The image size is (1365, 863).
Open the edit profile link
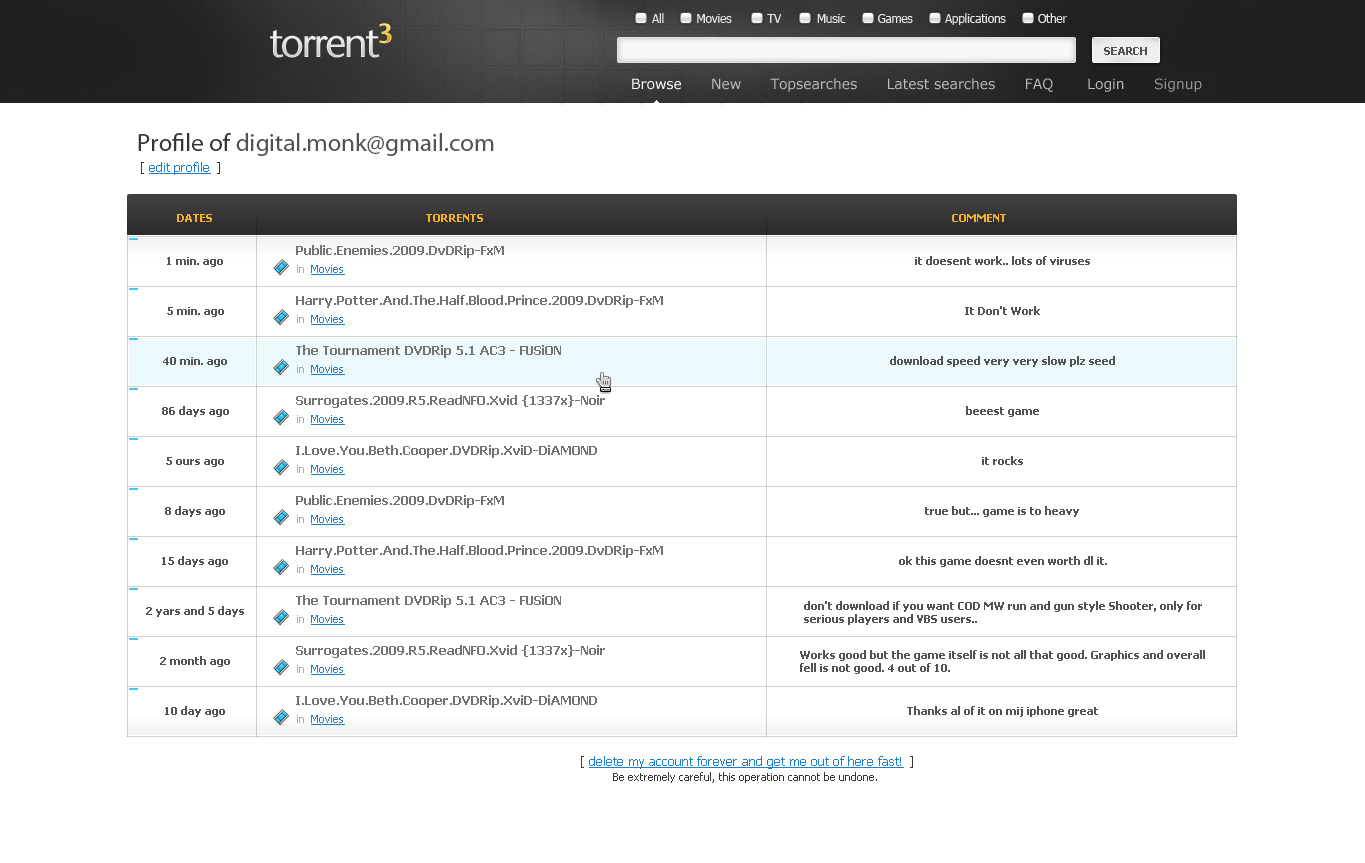point(179,167)
